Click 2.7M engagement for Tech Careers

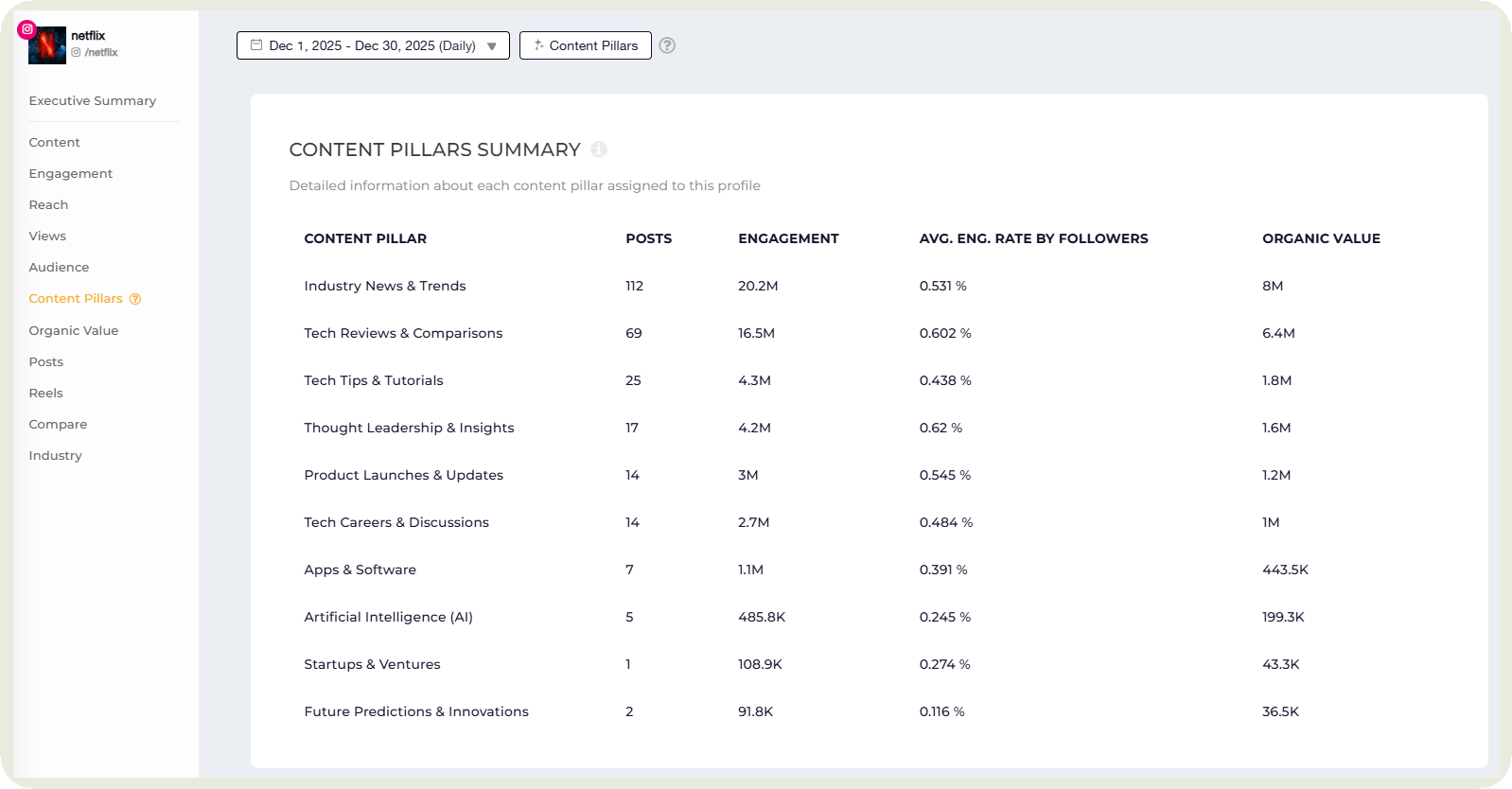pyautogui.click(x=753, y=522)
